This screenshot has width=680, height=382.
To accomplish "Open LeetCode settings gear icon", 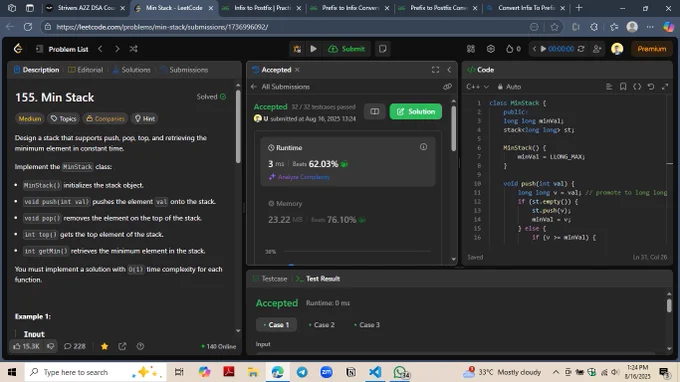I will tap(490, 49).
